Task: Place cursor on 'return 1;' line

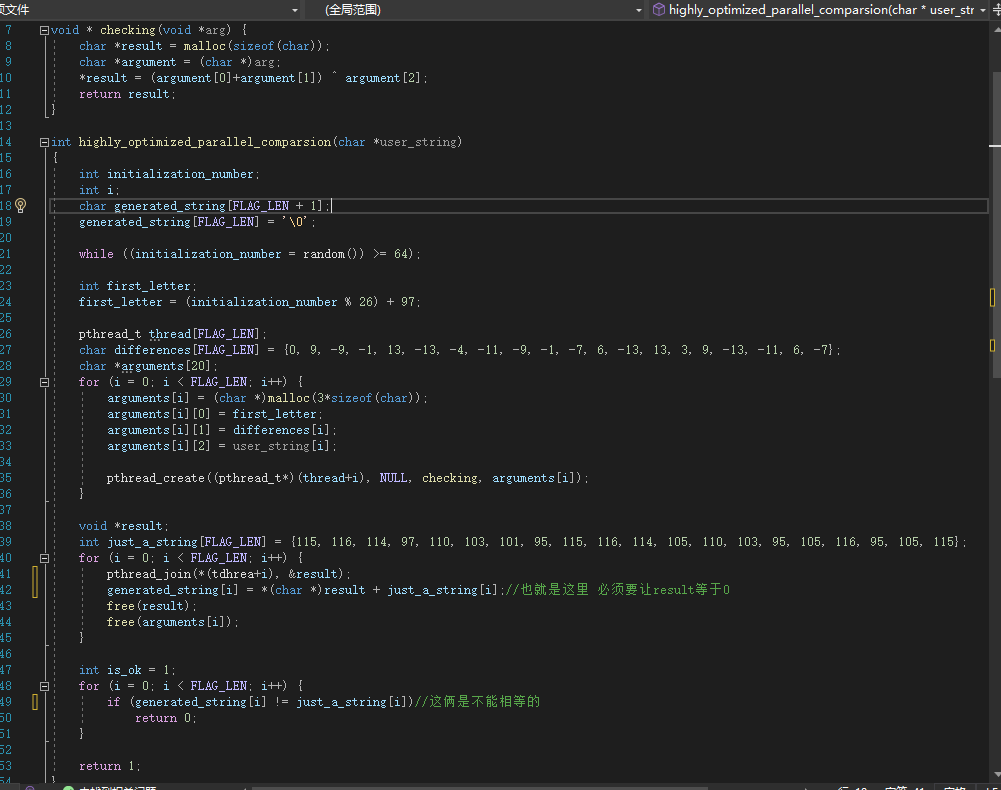Action: click(110, 766)
